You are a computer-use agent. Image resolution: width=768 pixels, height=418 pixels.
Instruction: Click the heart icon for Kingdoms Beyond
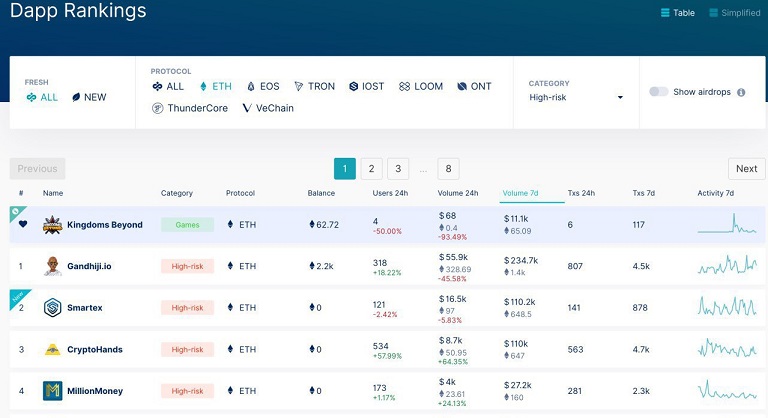tap(23, 224)
